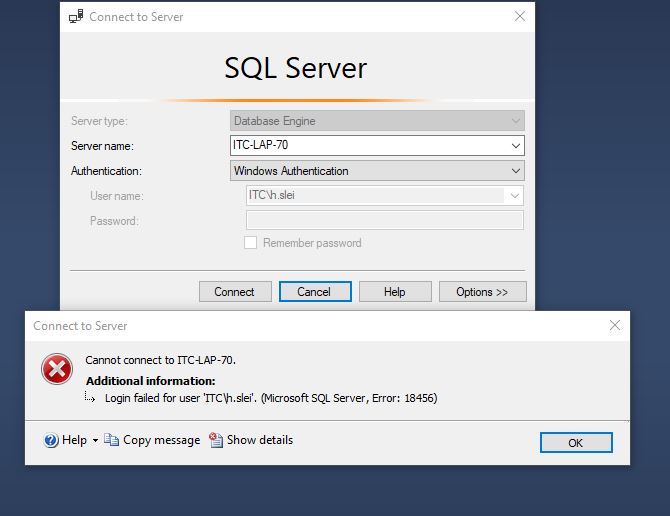Click the Connect button
670x516 pixels.
[235, 292]
